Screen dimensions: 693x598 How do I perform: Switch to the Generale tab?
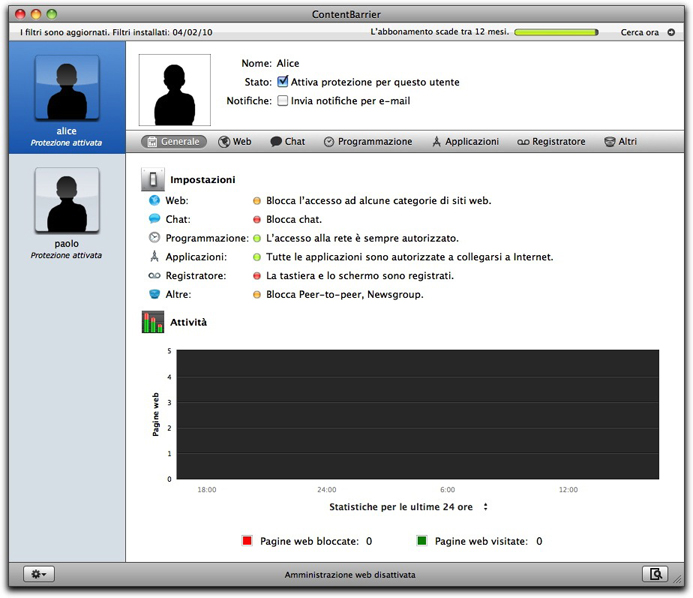[174, 141]
